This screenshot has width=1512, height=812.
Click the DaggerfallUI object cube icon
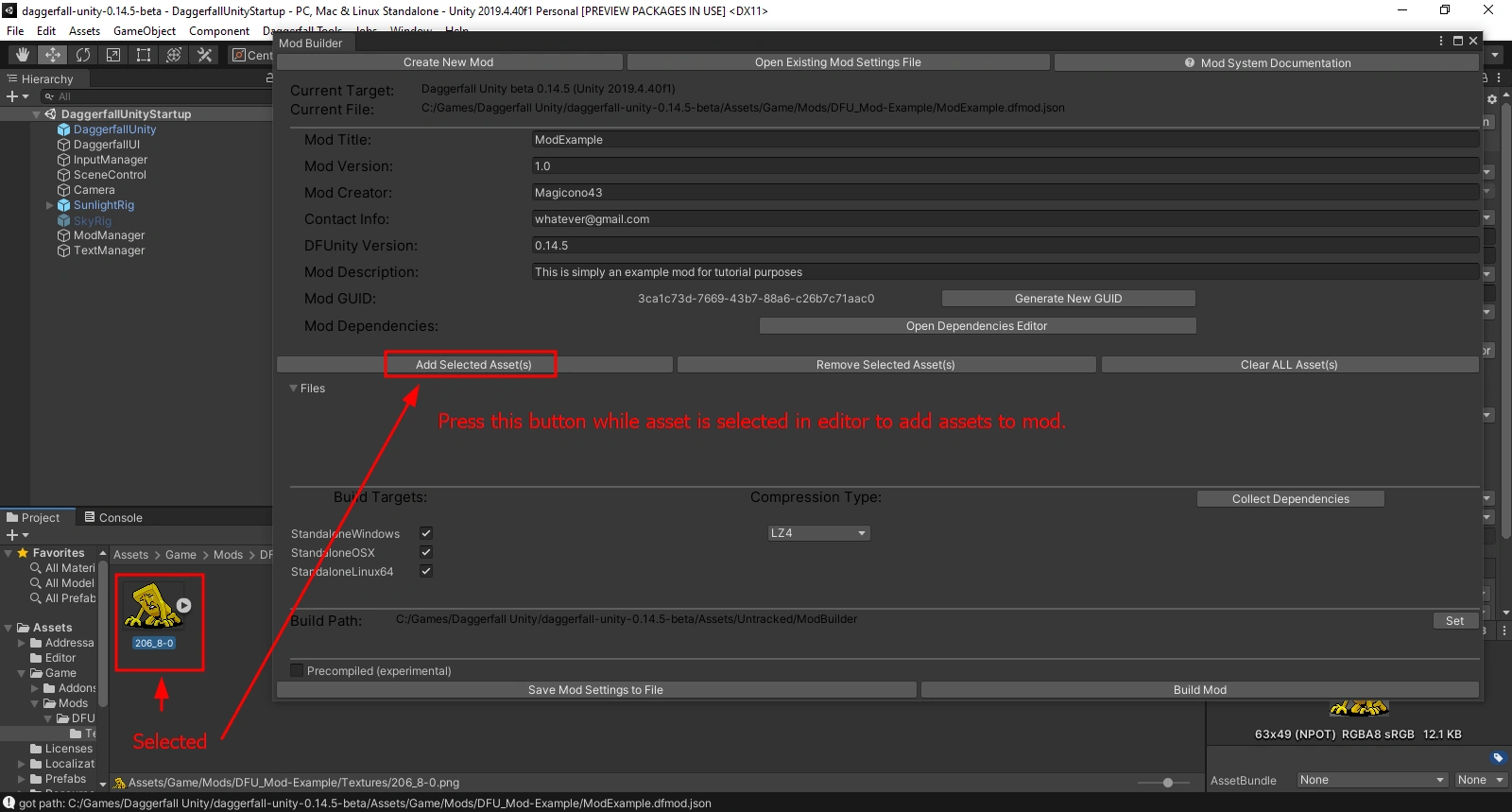pos(64,145)
